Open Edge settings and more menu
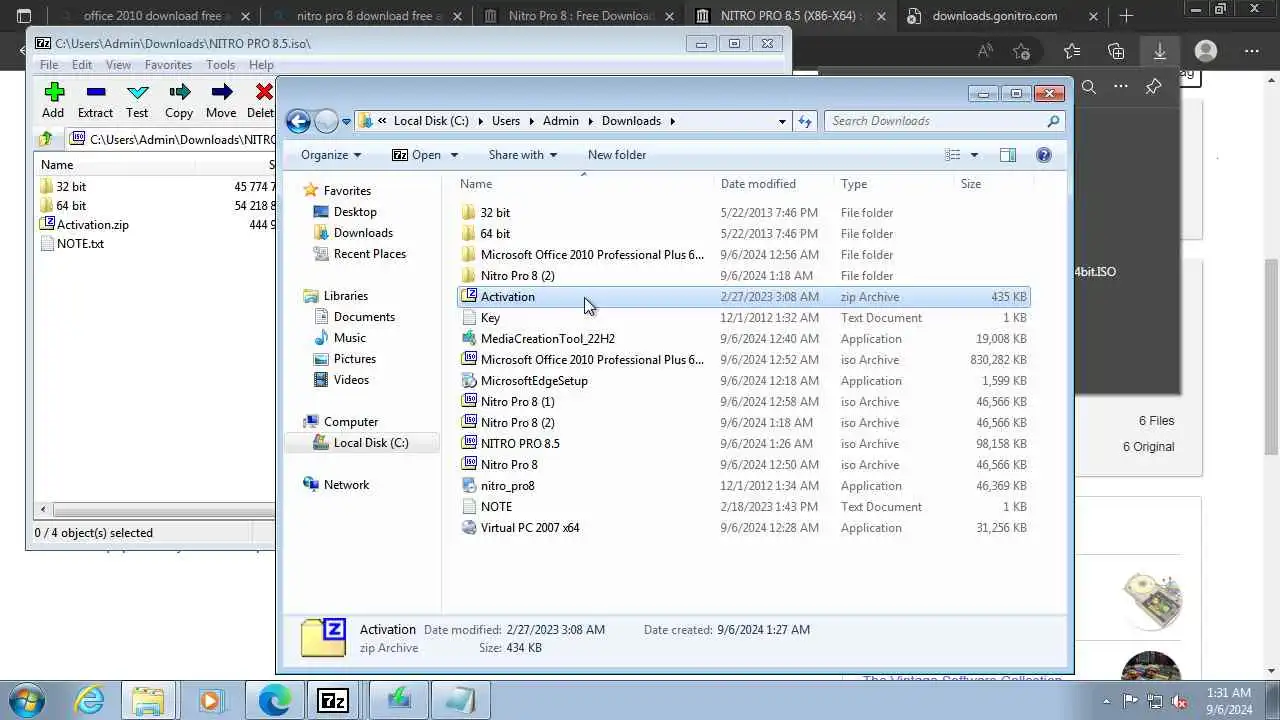 click(x=1252, y=51)
